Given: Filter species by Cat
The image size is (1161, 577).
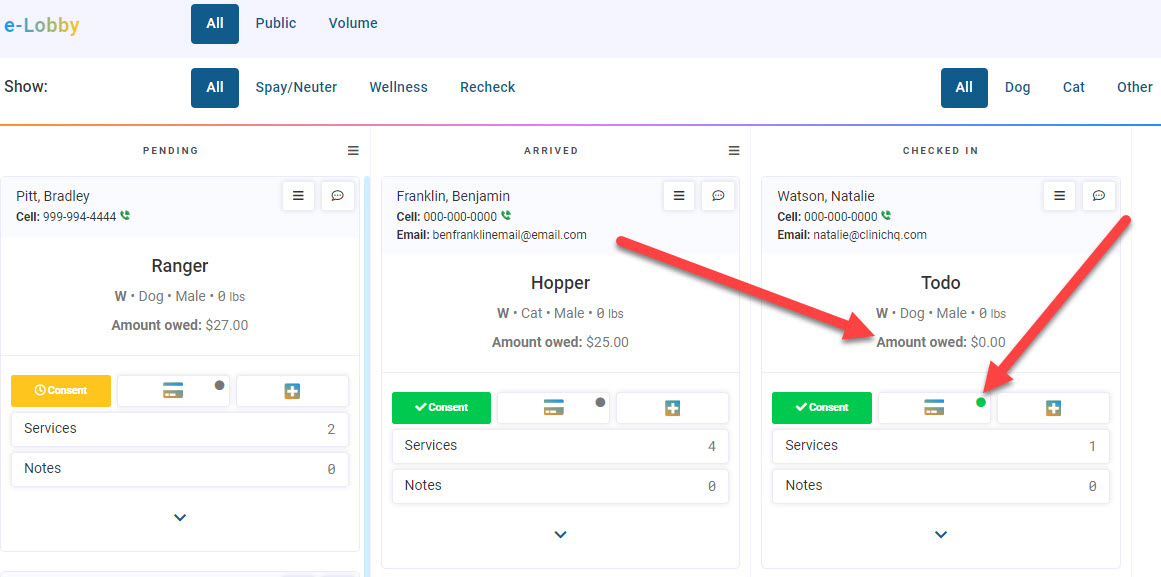Looking at the screenshot, I should pos(1073,87).
